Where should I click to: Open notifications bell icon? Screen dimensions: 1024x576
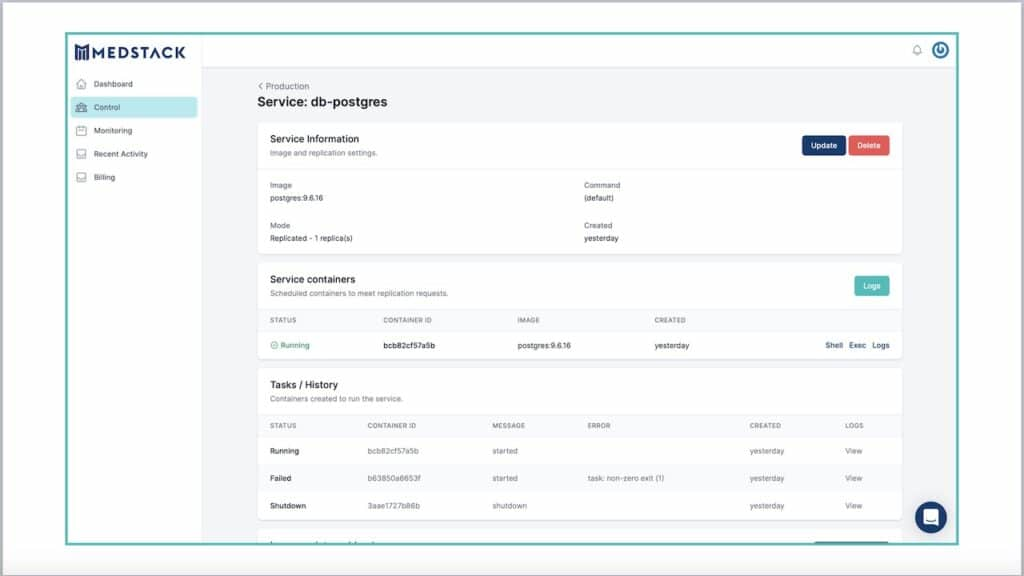click(917, 50)
